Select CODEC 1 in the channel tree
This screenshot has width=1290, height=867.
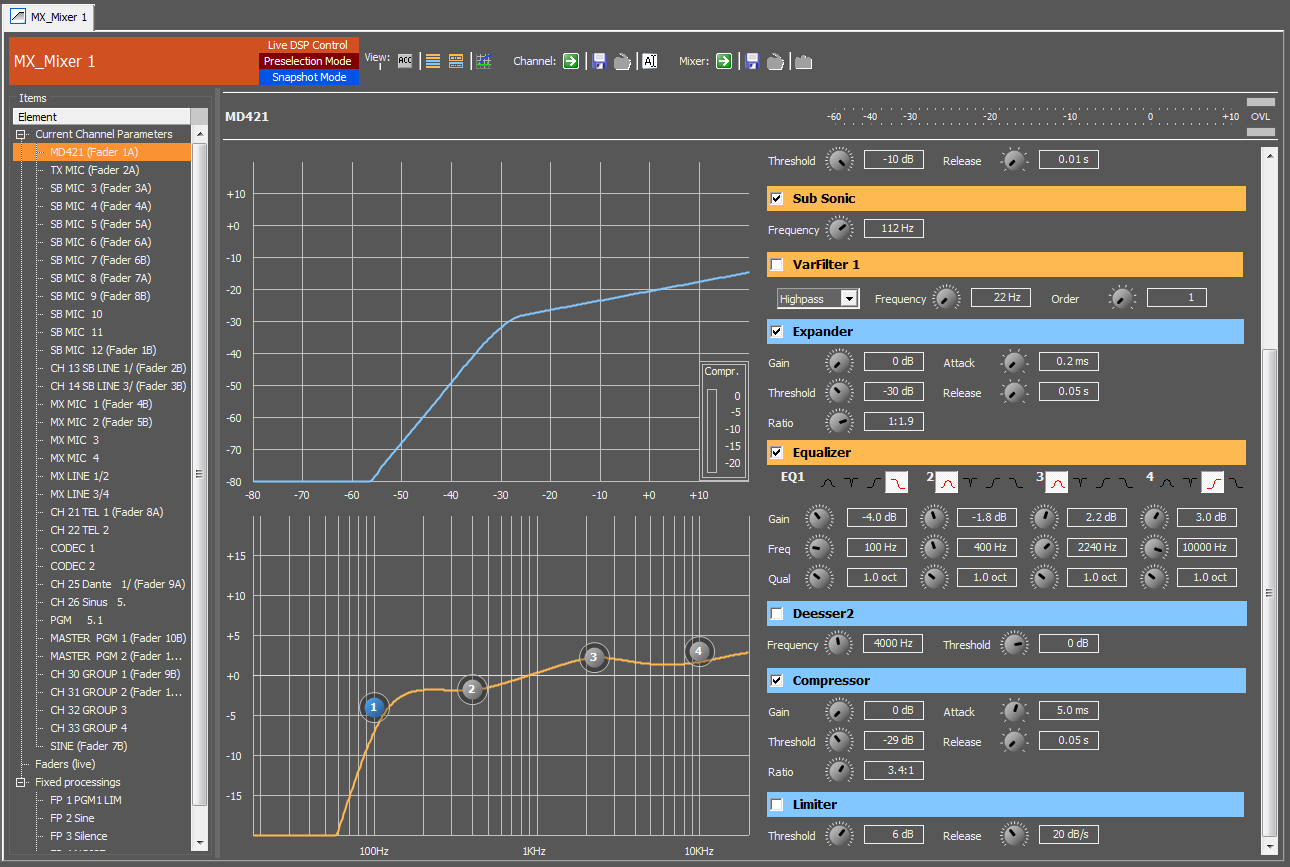73,548
